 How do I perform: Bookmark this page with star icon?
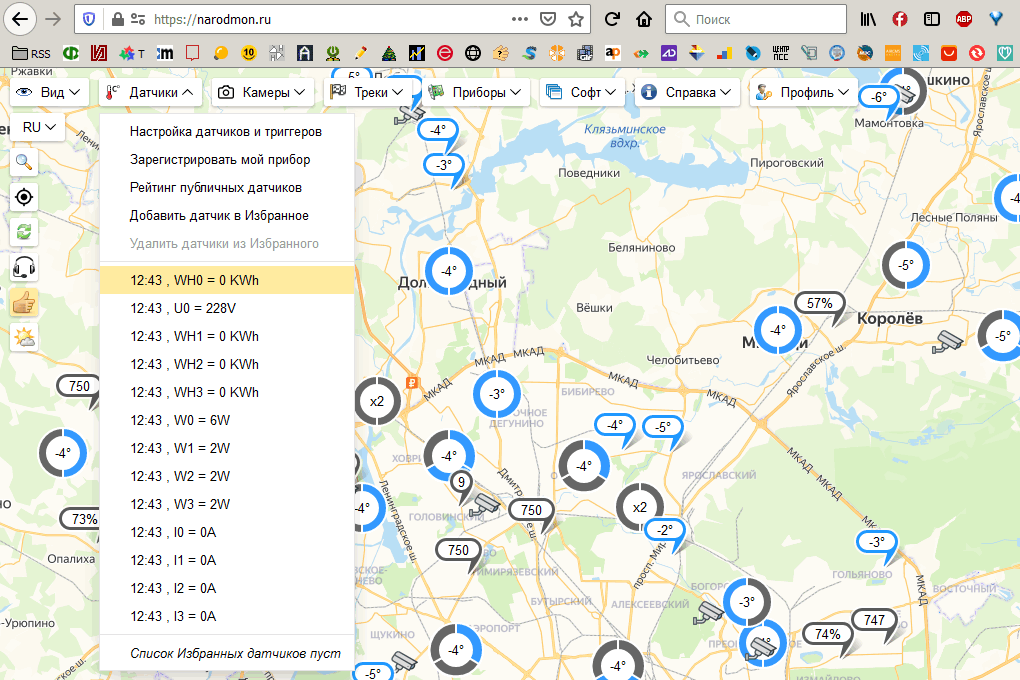576,19
